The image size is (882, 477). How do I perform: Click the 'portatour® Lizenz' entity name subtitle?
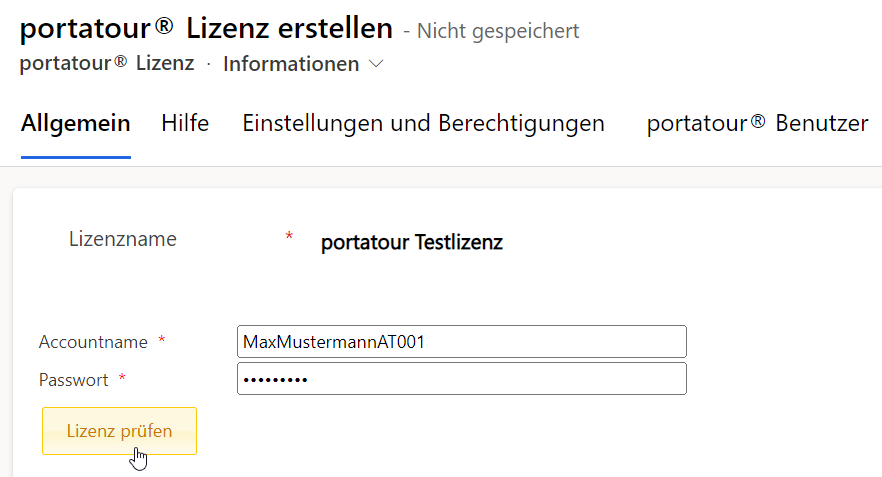pyautogui.click(x=107, y=63)
